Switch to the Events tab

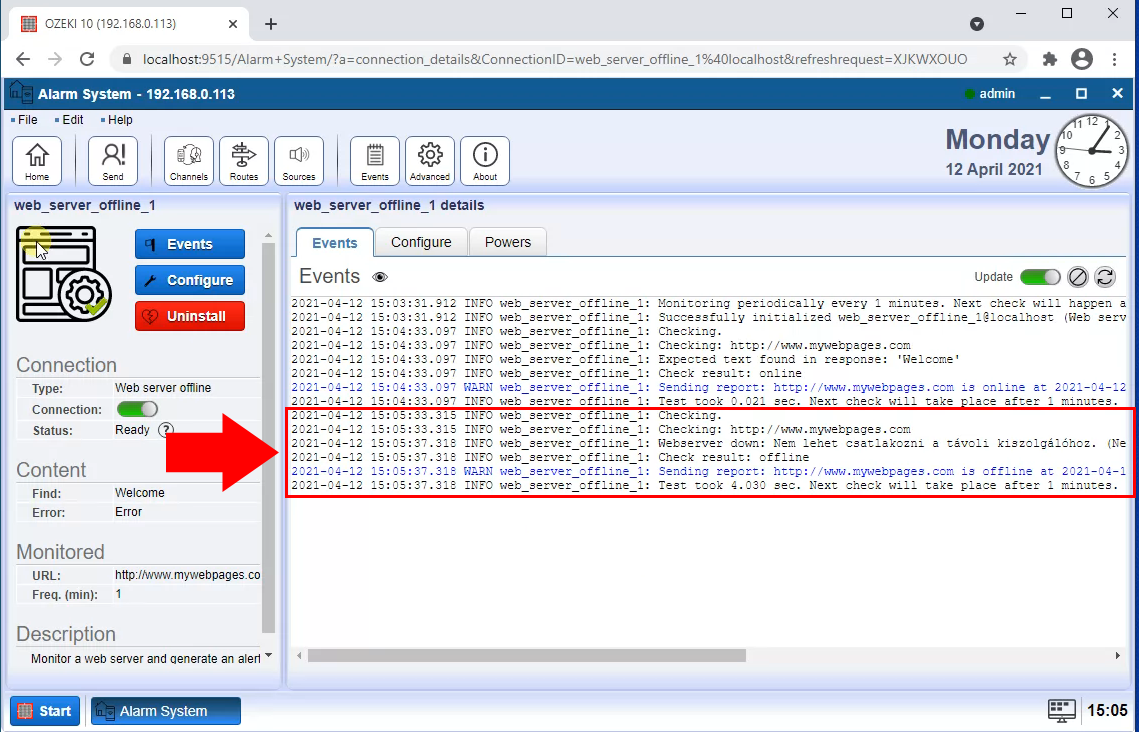335,243
